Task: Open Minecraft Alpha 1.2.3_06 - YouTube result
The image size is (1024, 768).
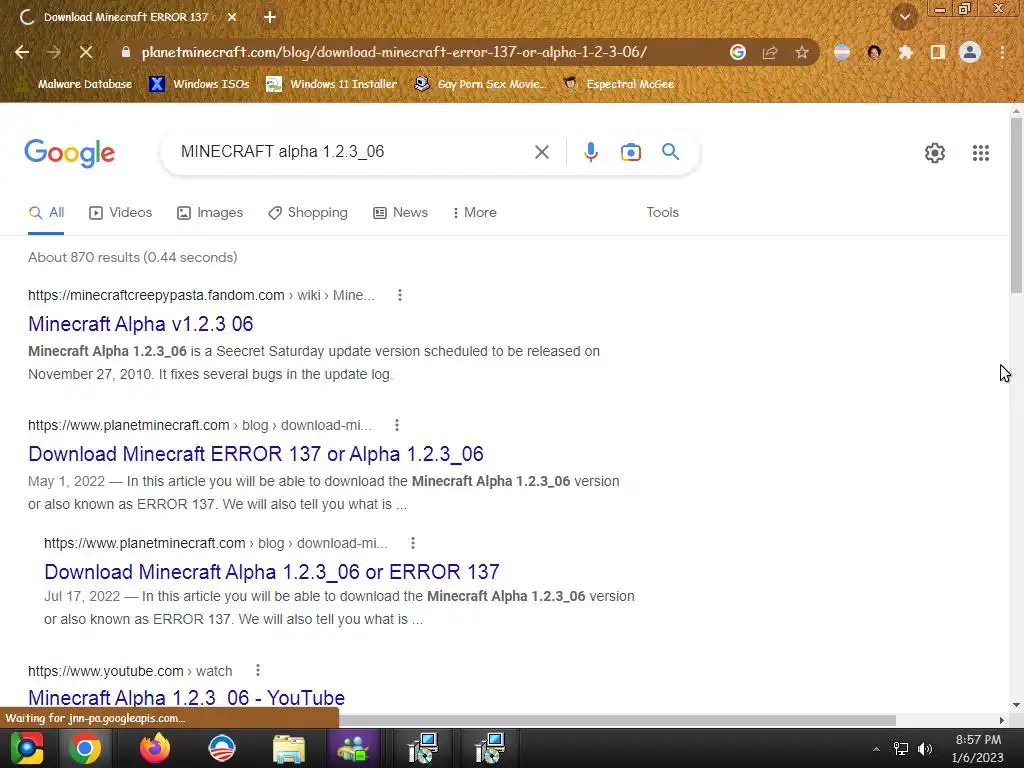Action: 186,697
